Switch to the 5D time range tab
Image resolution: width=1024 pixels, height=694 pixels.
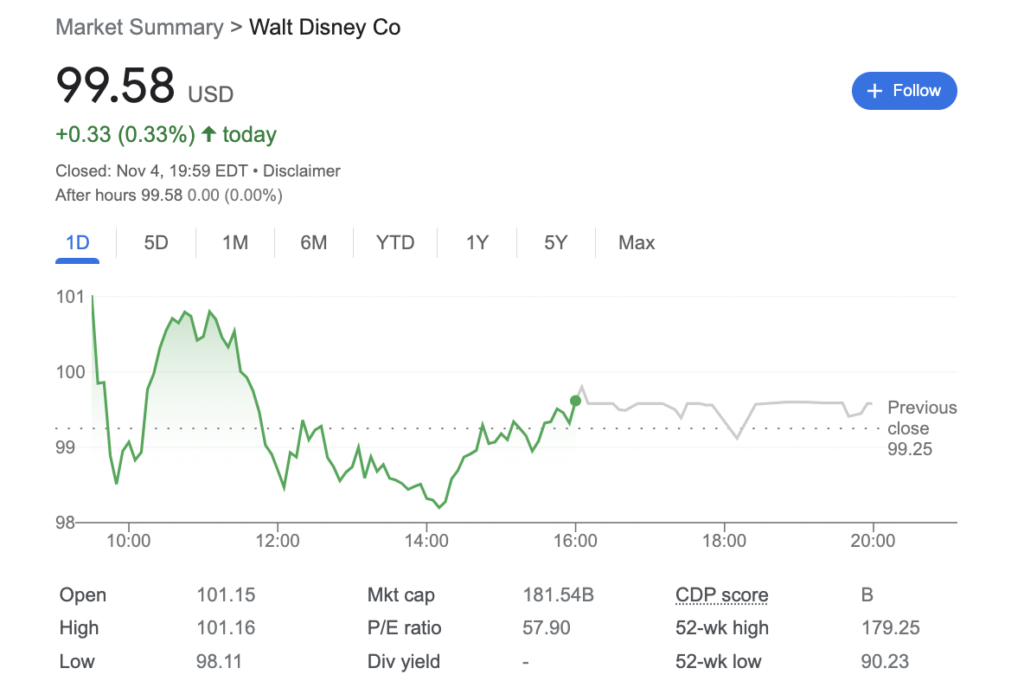156,243
